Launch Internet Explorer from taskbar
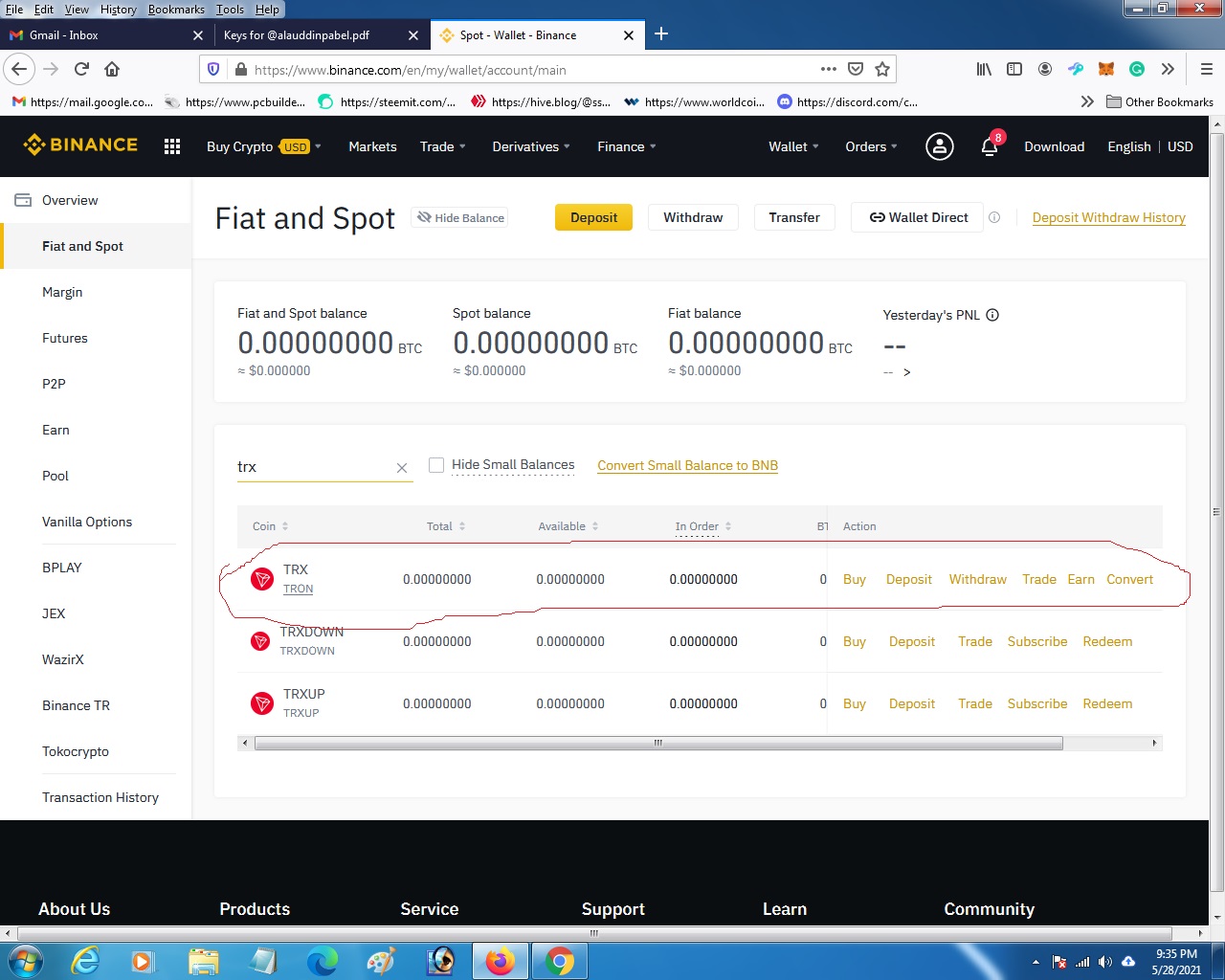Screen dimensions: 1225x980 click(x=85, y=961)
